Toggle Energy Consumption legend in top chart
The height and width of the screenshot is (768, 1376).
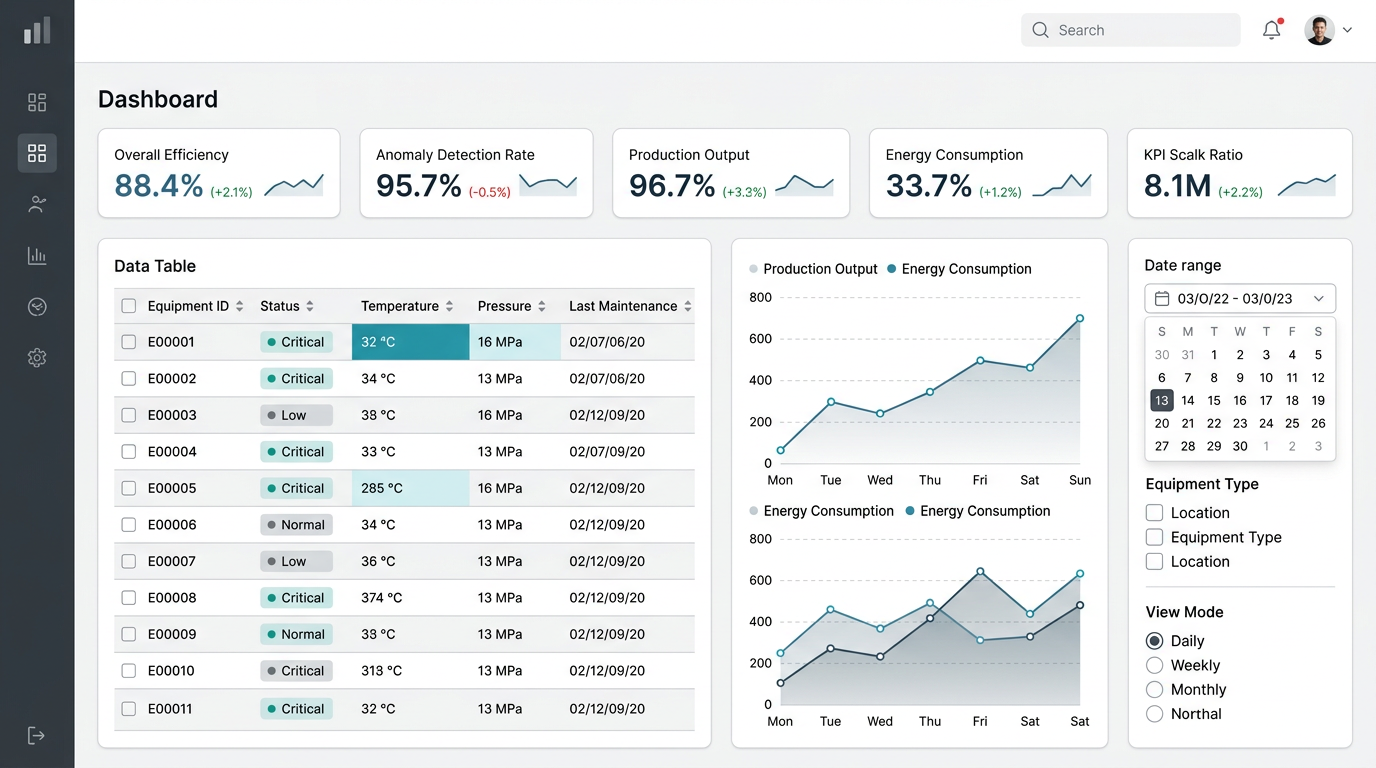tap(959, 269)
